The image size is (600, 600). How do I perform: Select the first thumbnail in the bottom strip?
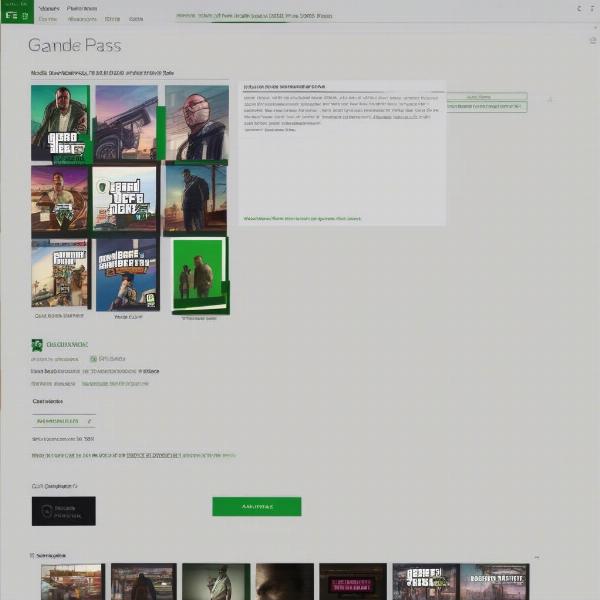tap(73, 582)
